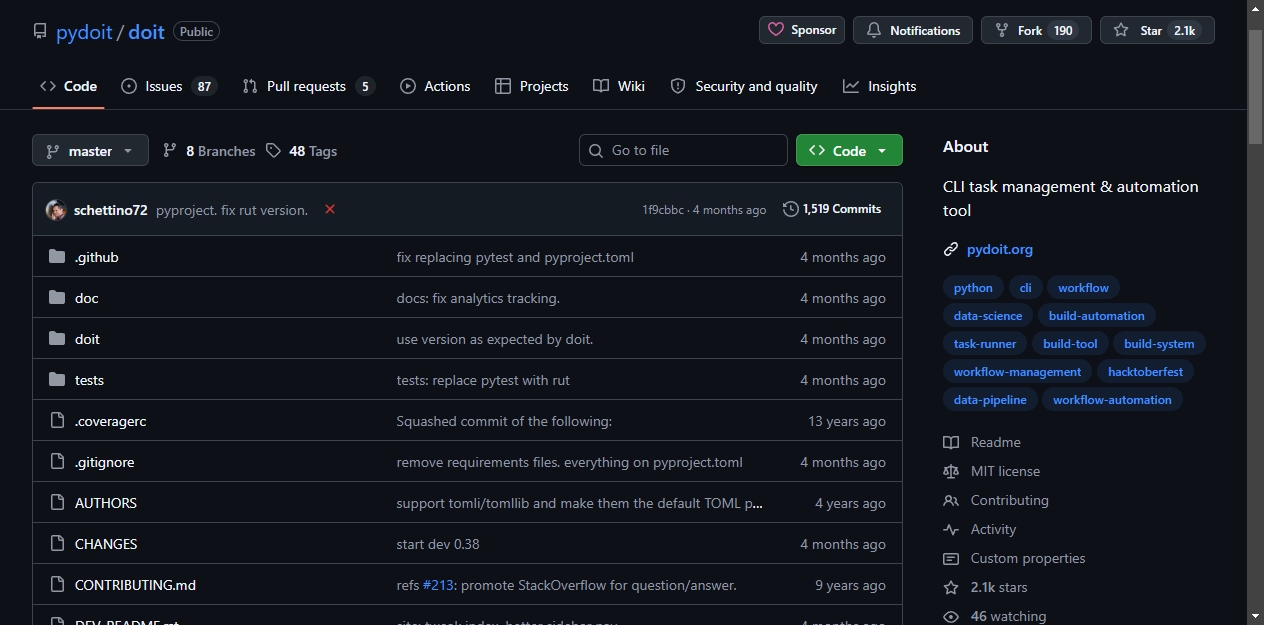Click the branches icon beside 8 Branches
The image size is (1264, 625).
point(170,151)
